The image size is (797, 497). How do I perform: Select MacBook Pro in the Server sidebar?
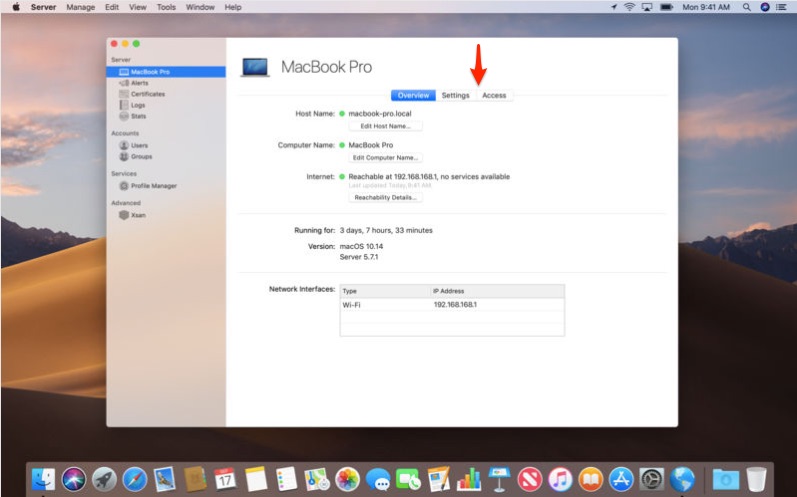166,72
